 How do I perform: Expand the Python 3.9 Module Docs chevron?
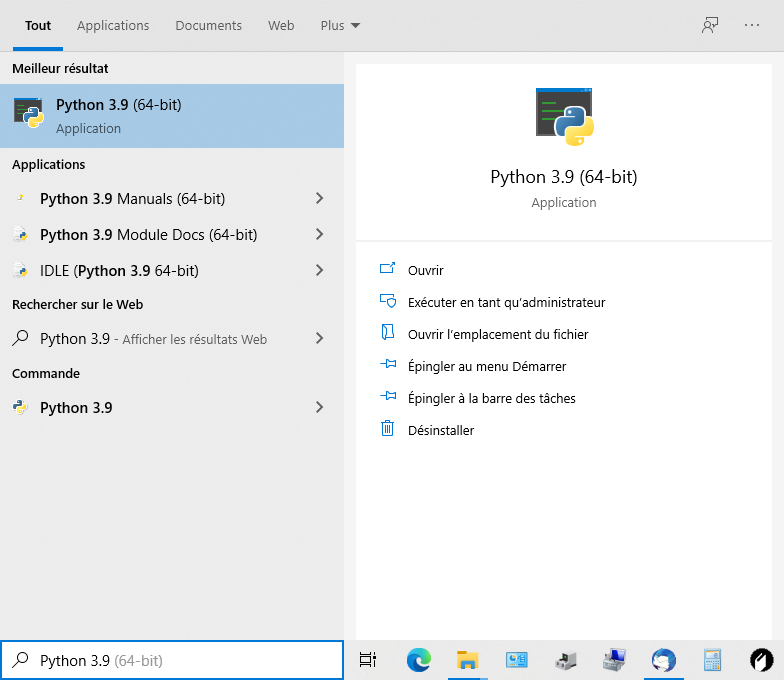point(320,234)
